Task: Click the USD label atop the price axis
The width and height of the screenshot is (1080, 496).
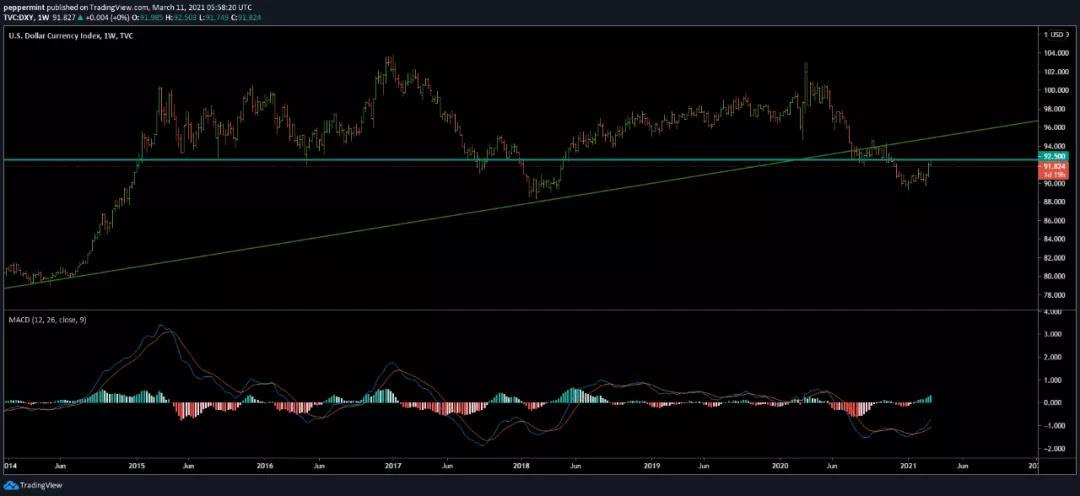Action: [x=1055, y=34]
